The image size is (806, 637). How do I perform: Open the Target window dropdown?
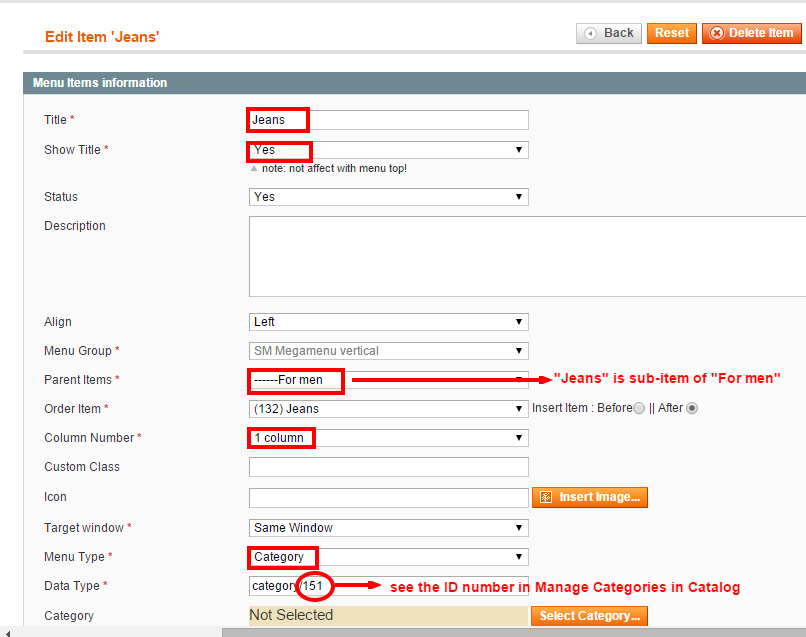[389, 528]
